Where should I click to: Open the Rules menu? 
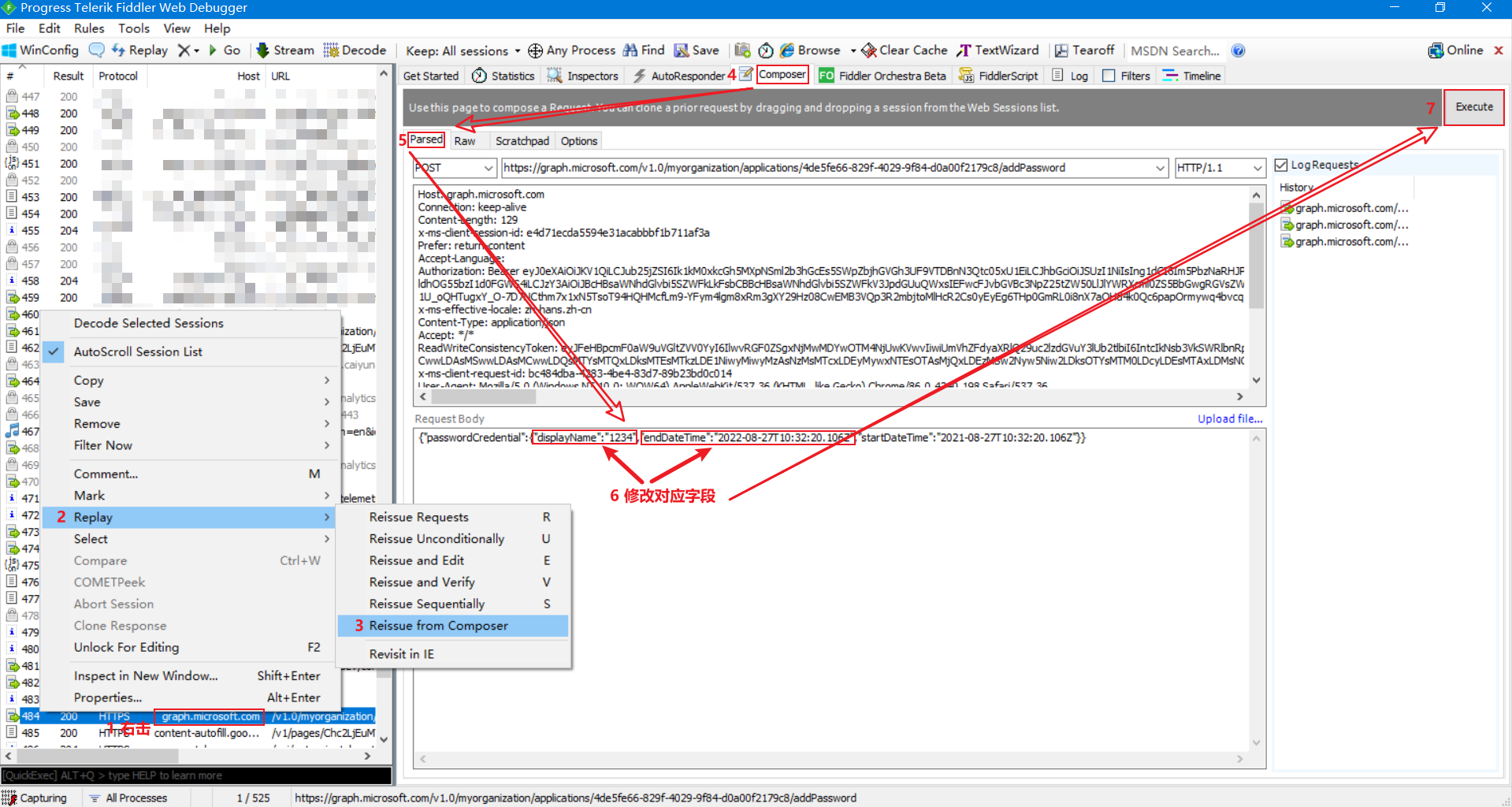pyautogui.click(x=89, y=28)
